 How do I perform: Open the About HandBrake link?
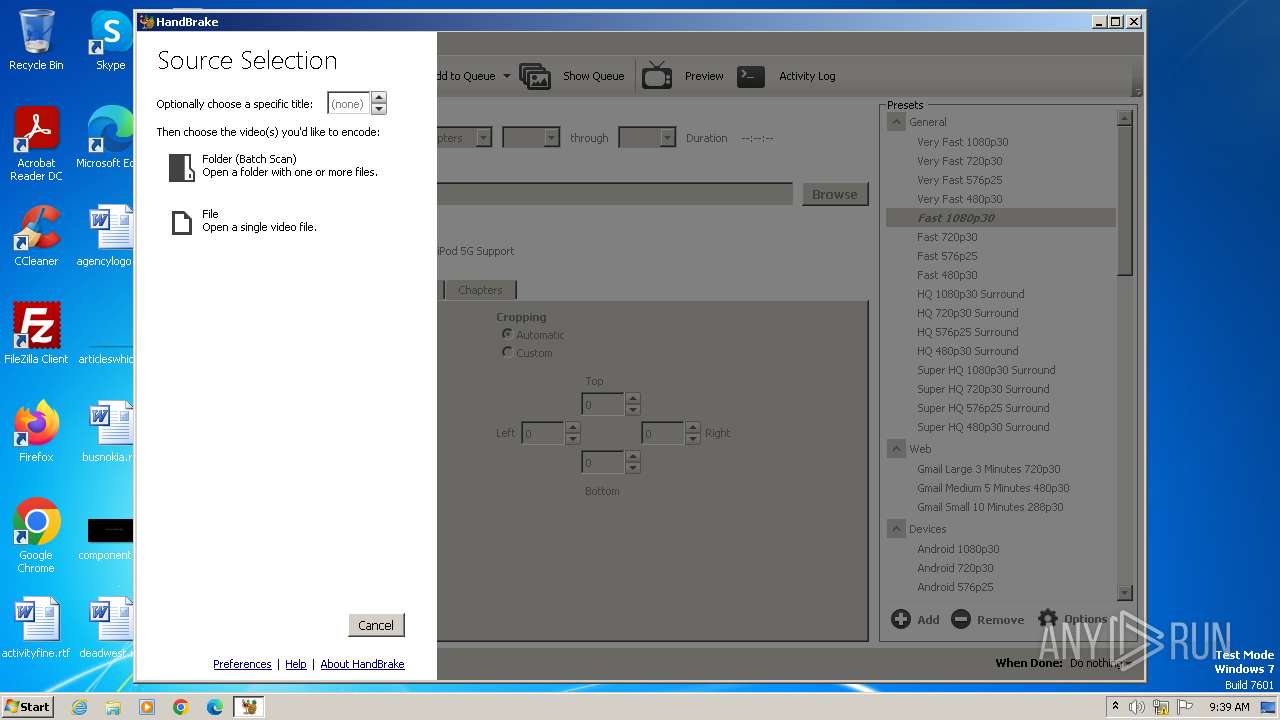tap(362, 664)
